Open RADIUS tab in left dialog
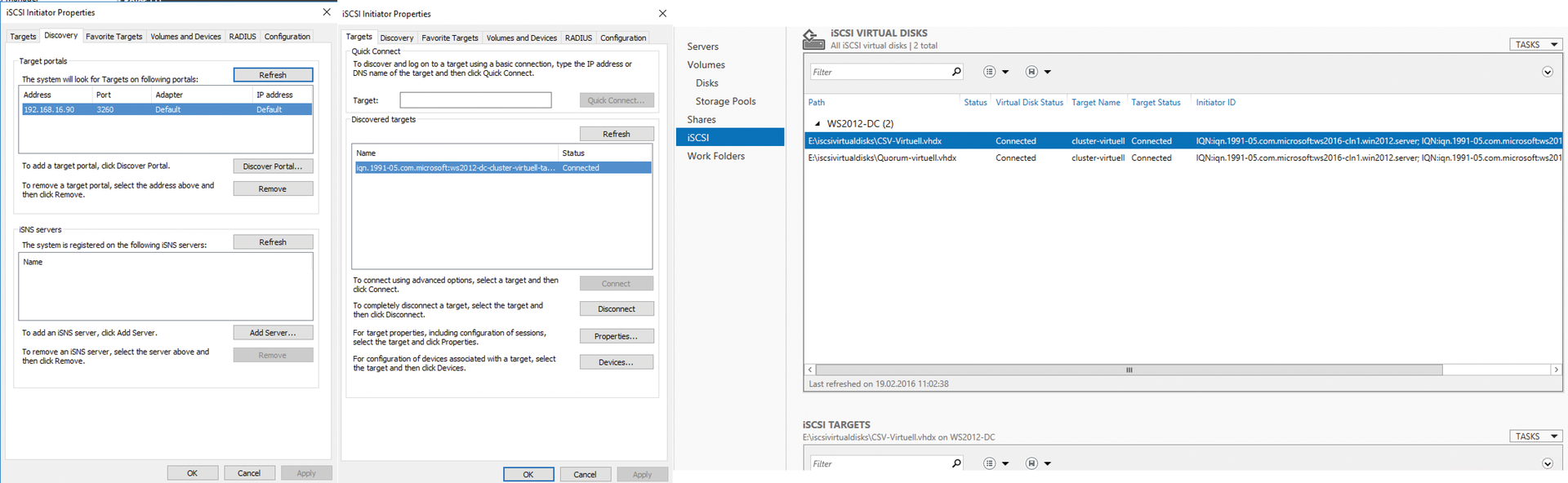Screen dimensions: 1568x483 point(243,37)
